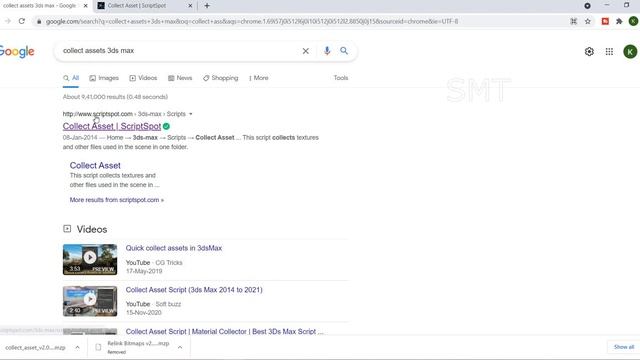This screenshot has height=360, width=640.
Task: Play the CG Tricks video thumbnail
Action: [90, 260]
